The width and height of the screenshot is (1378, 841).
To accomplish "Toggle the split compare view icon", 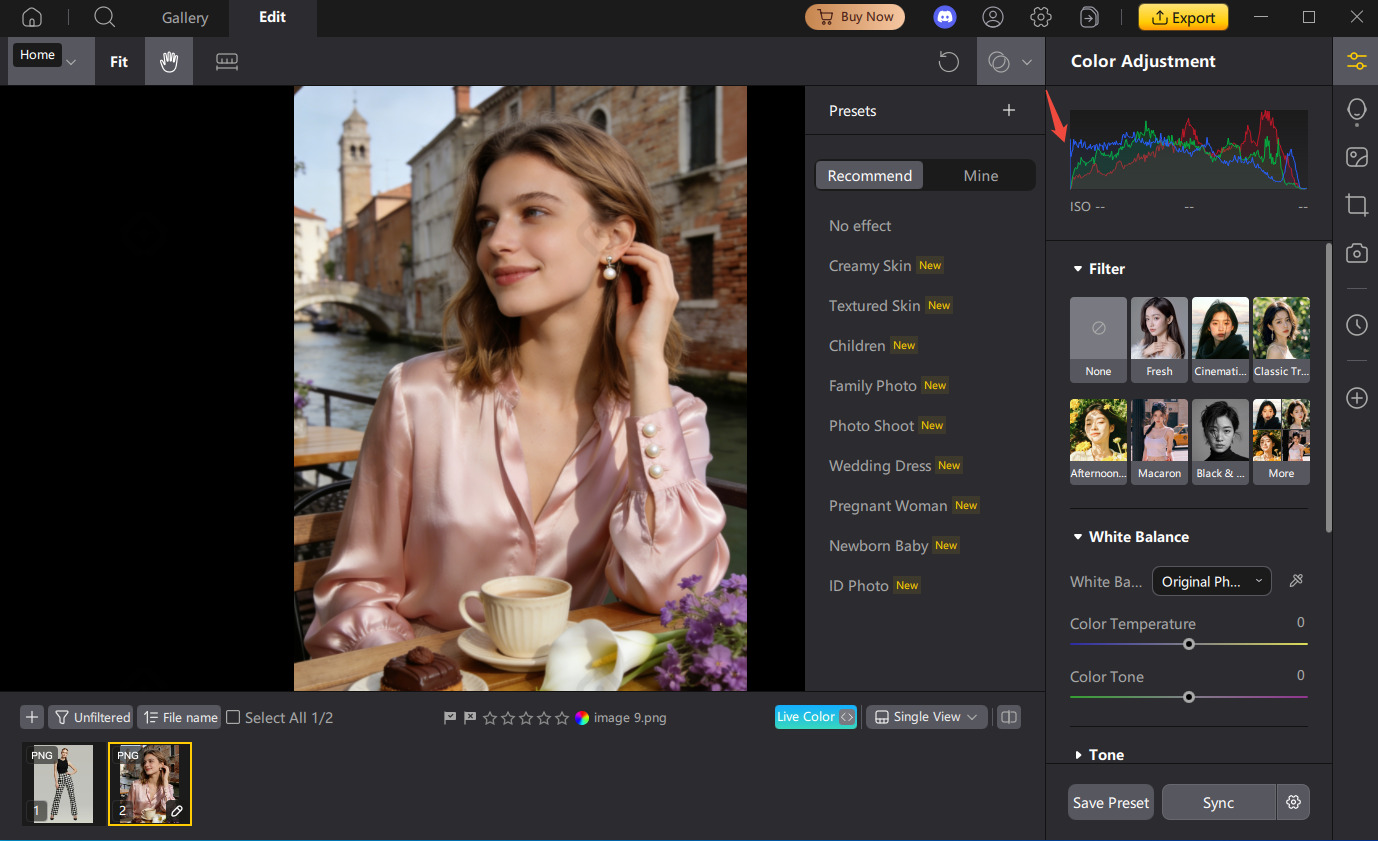I will (x=1009, y=717).
